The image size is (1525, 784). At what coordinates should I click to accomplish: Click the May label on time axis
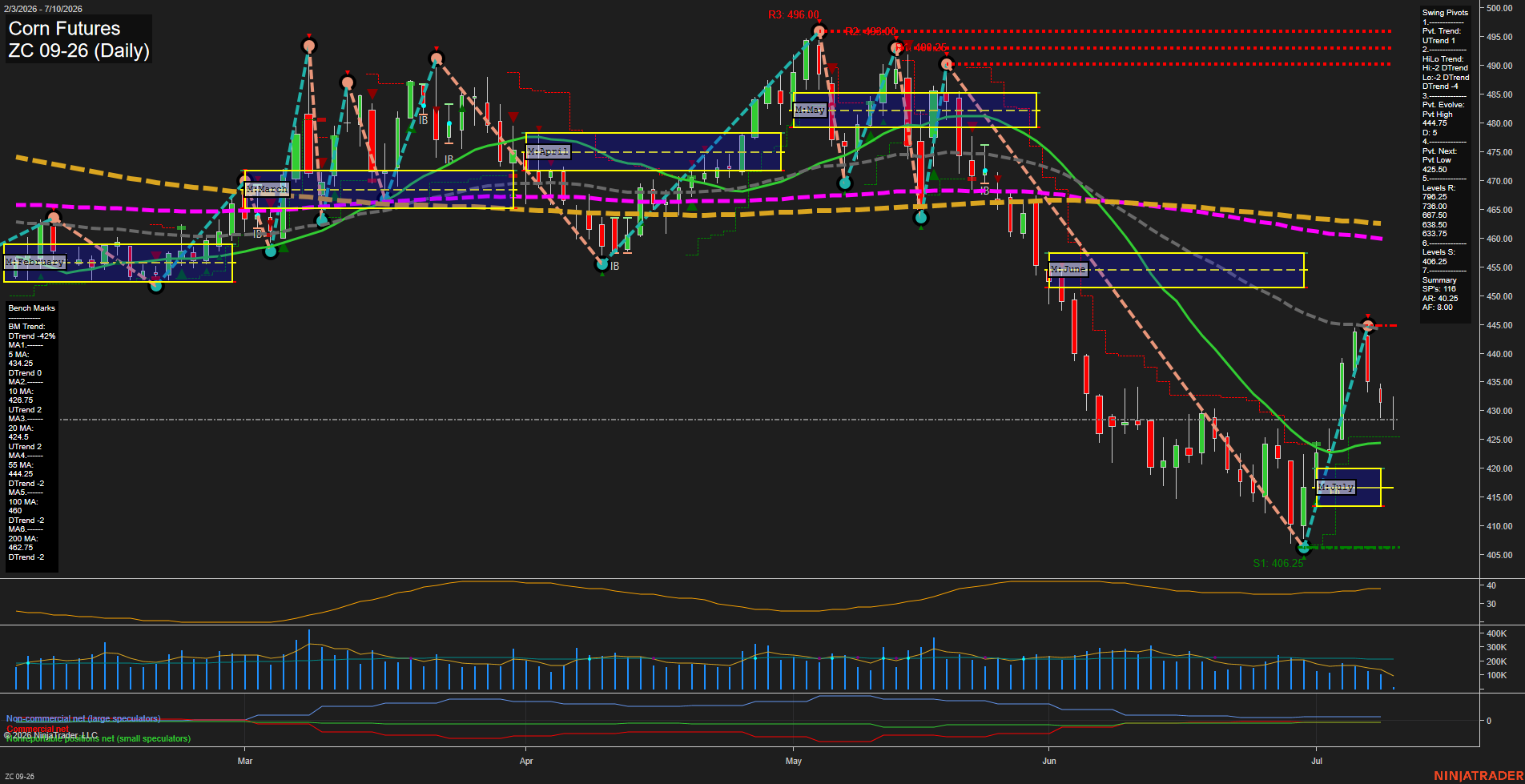[x=794, y=761]
